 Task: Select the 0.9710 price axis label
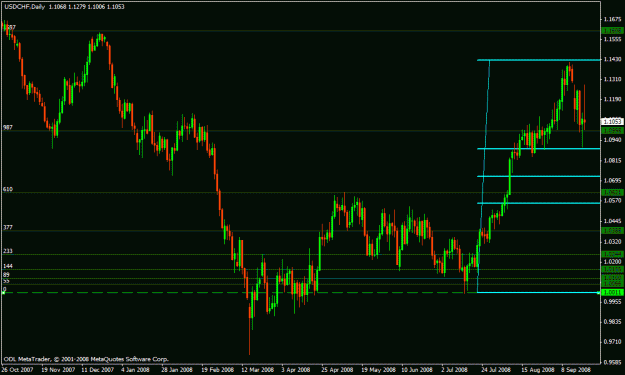click(x=612, y=342)
